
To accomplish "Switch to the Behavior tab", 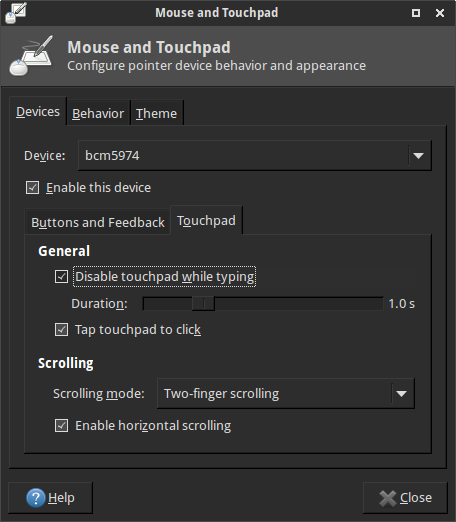I will coord(98,113).
